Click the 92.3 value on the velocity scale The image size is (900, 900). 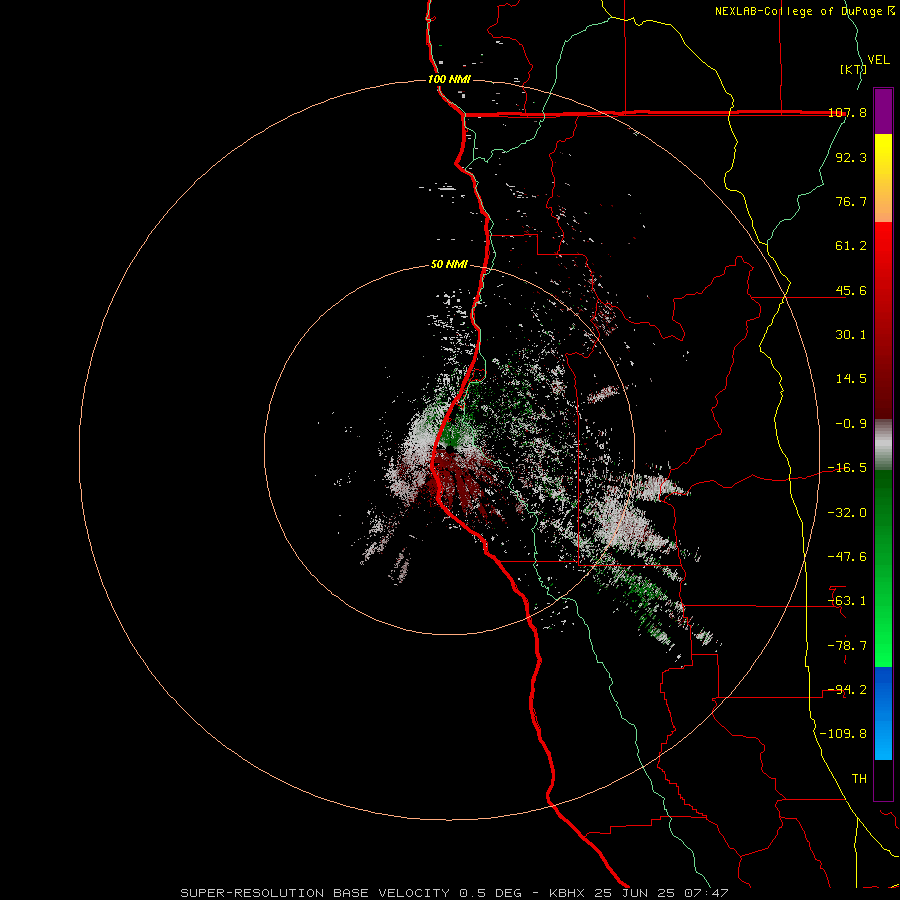(x=851, y=157)
